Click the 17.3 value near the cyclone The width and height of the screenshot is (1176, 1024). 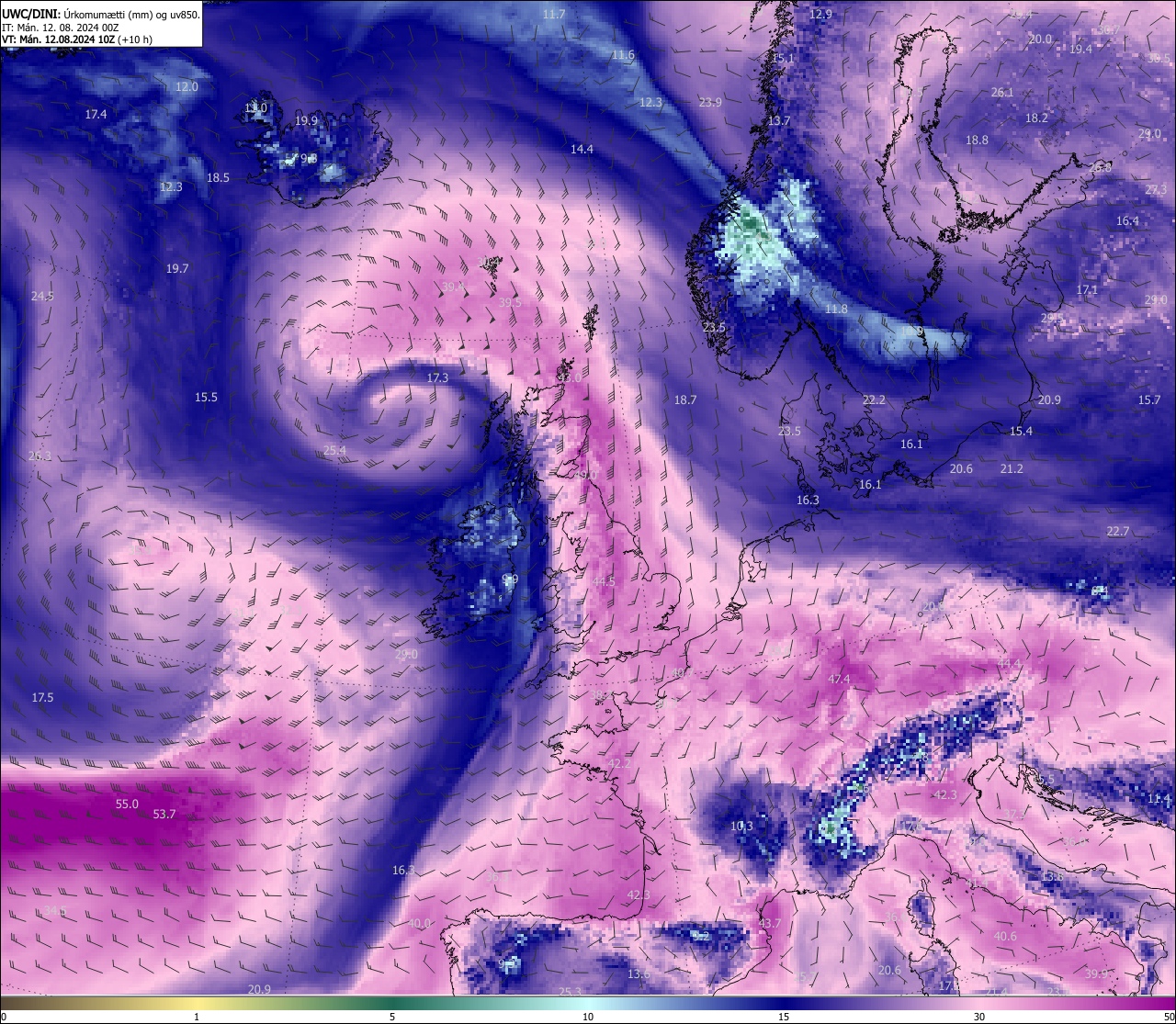[x=437, y=377]
